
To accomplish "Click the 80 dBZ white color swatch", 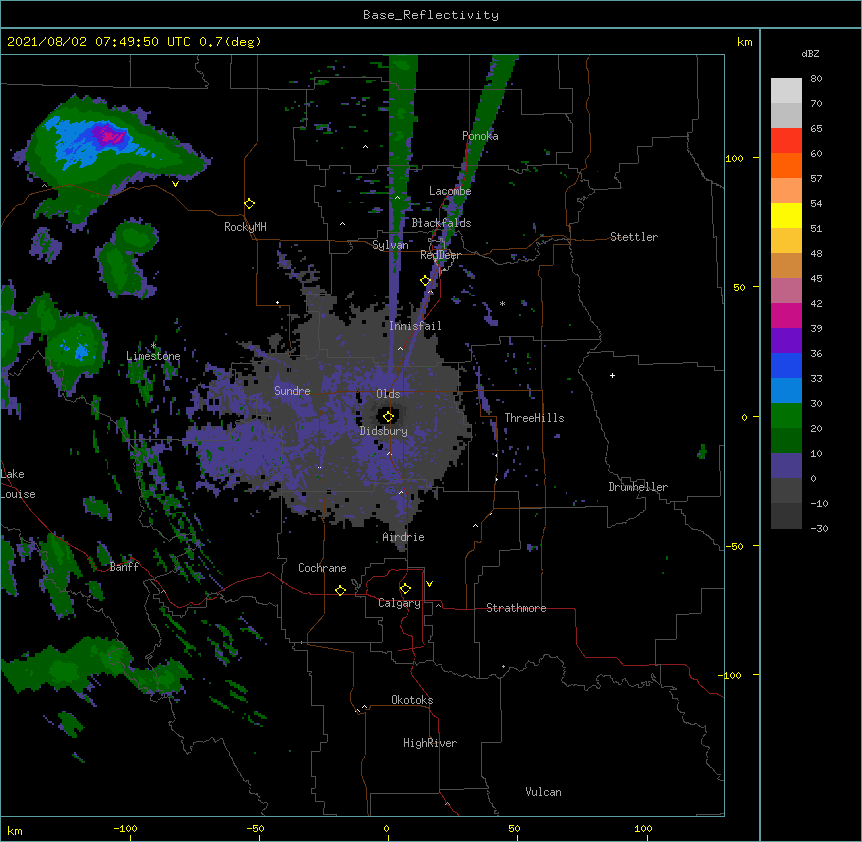I will (x=786, y=91).
